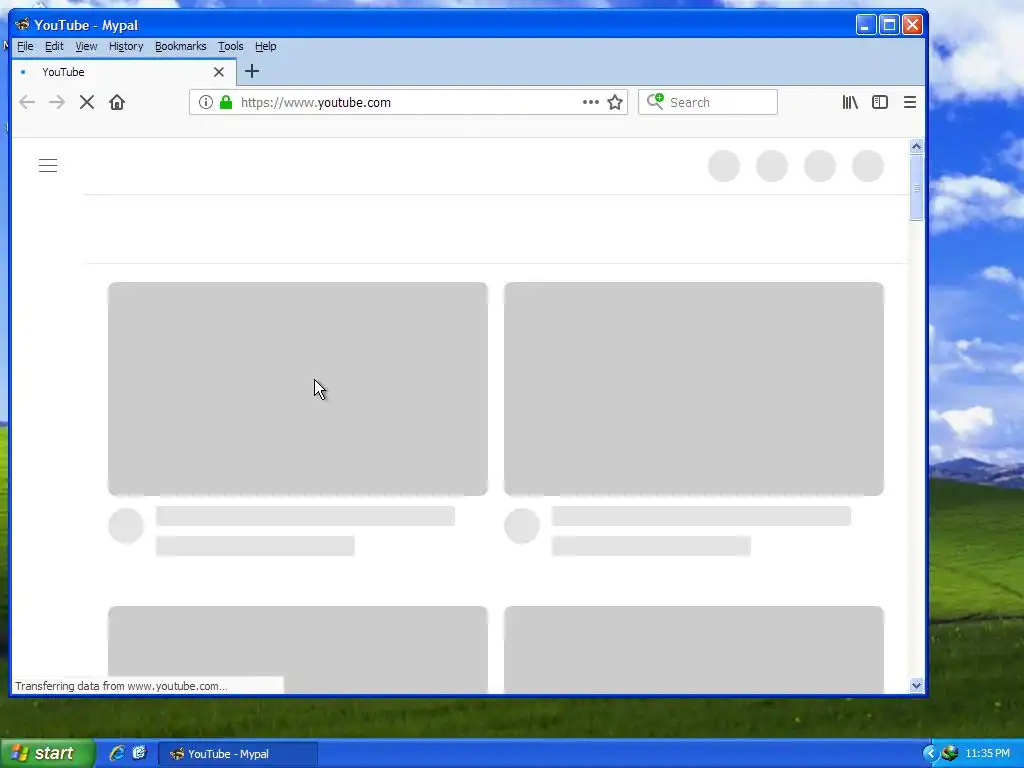This screenshot has width=1024, height=768.
Task: Open the File menu
Action: [25, 46]
